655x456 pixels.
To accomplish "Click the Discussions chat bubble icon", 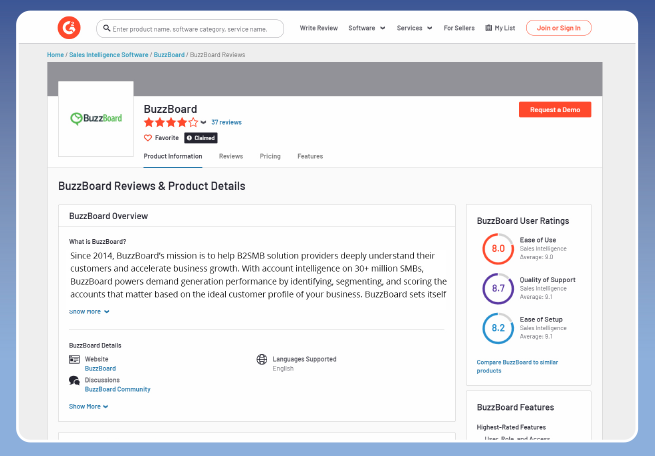I will pos(74,380).
